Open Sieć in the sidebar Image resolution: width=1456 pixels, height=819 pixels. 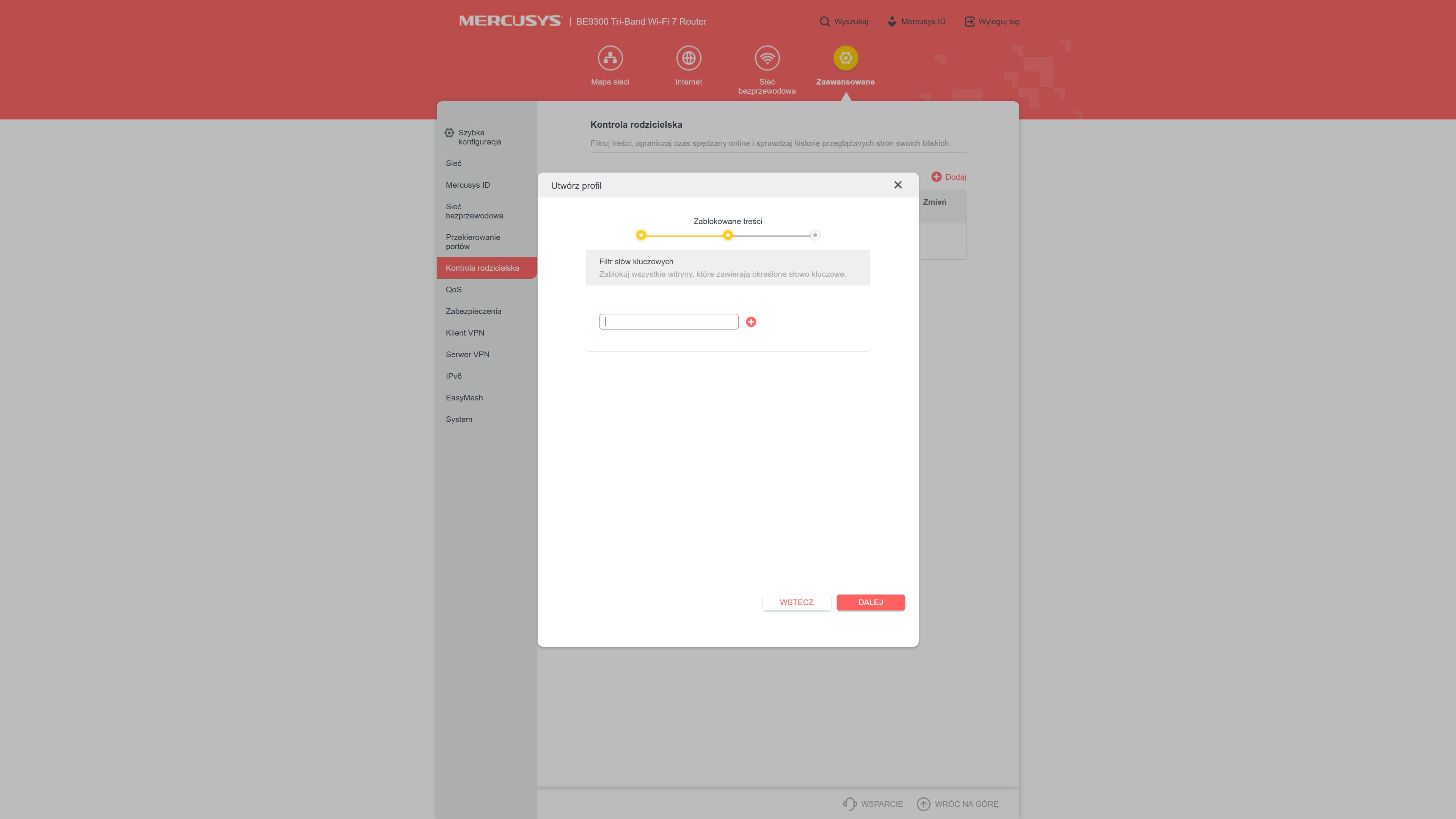pyautogui.click(x=453, y=163)
